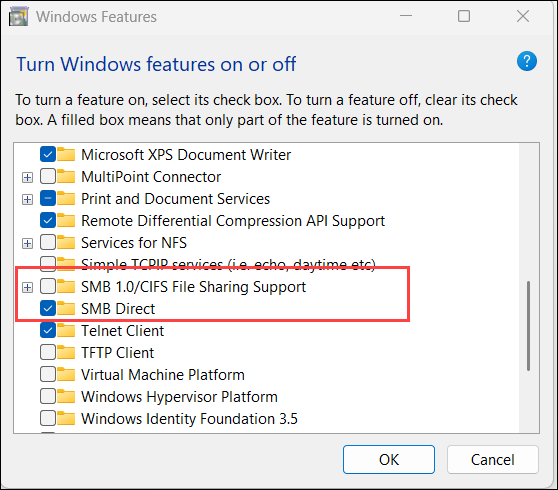This screenshot has height=490, width=558.
Task: Expand the MultiPoint Connector node
Action: click(x=27, y=177)
